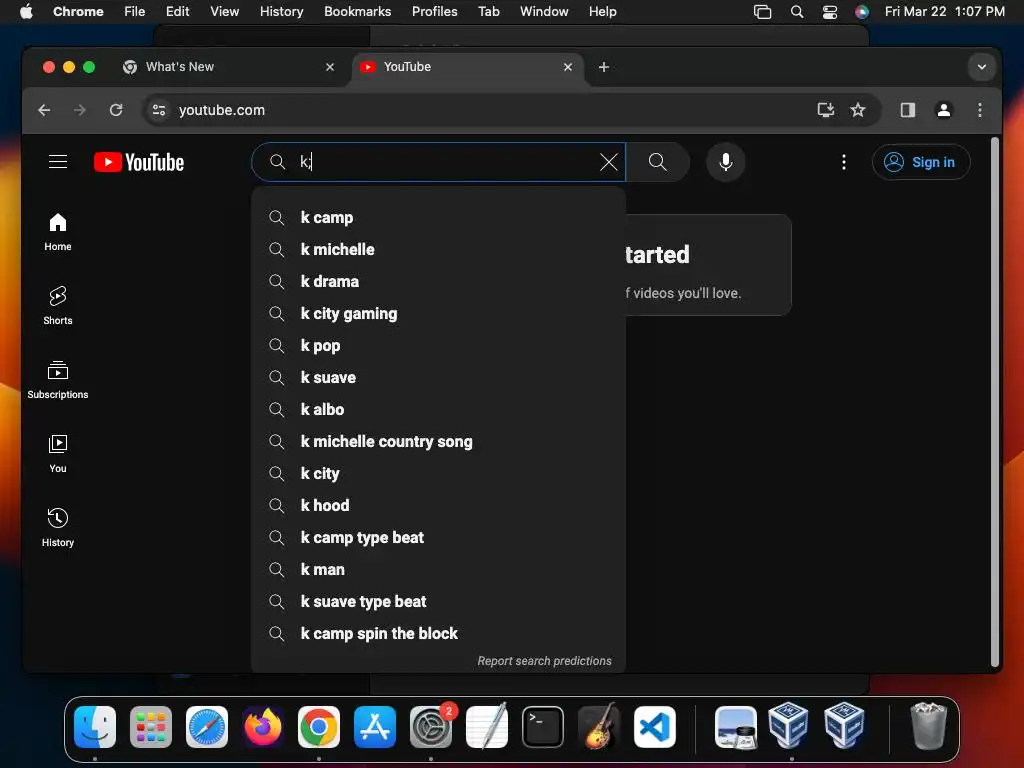The image size is (1024, 768).
Task: Open Launchpad from the dock
Action: (x=151, y=727)
